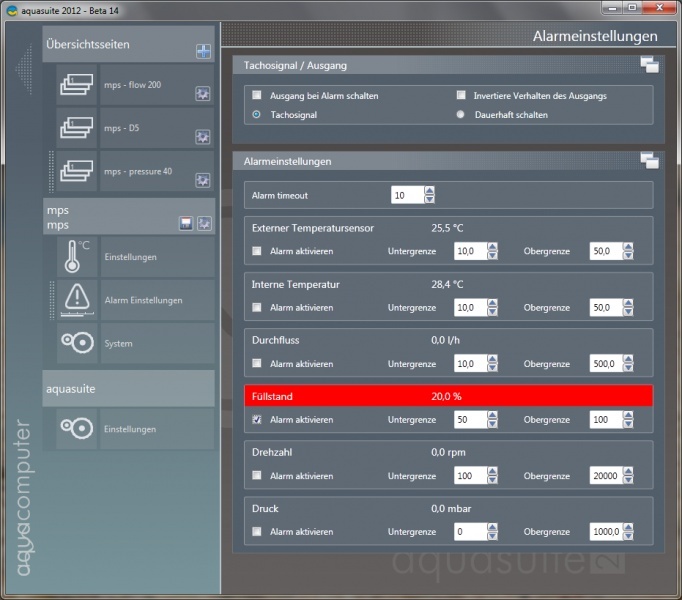This screenshot has width=682, height=600.
Task: Open the mps - flow 200 overview page icon
Action: pyautogui.click(x=77, y=84)
